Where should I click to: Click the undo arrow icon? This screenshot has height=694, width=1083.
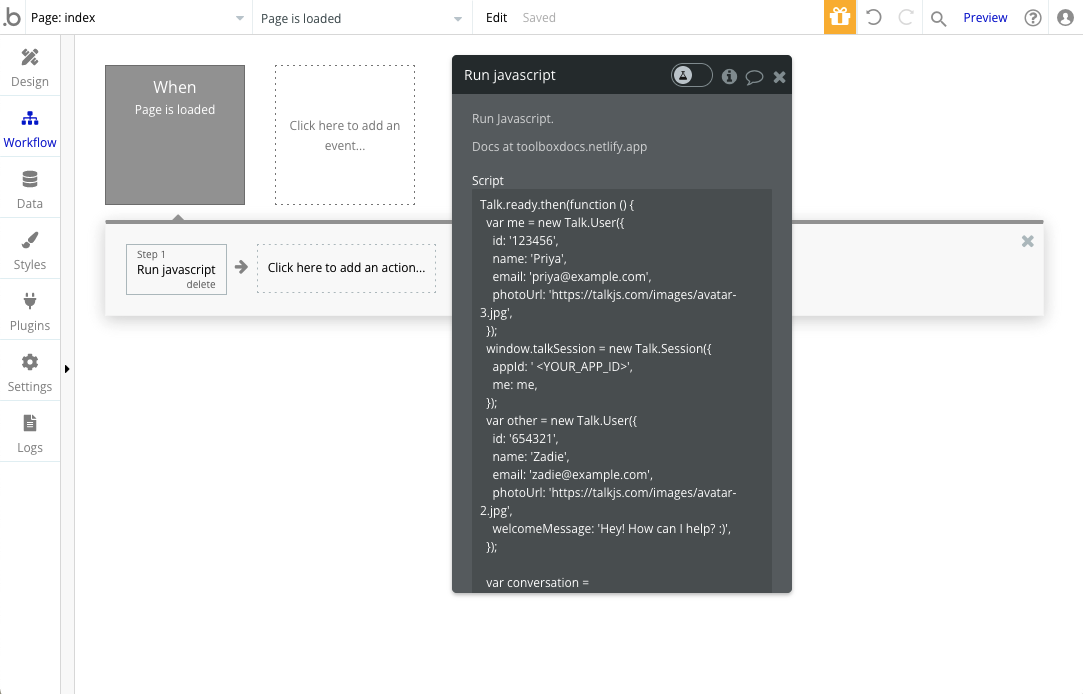coord(874,17)
